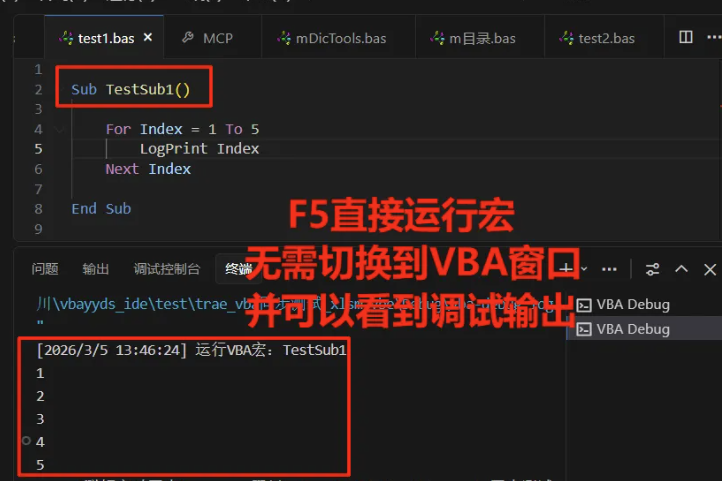Select the first VBA Debug terminal

(x=644, y=304)
